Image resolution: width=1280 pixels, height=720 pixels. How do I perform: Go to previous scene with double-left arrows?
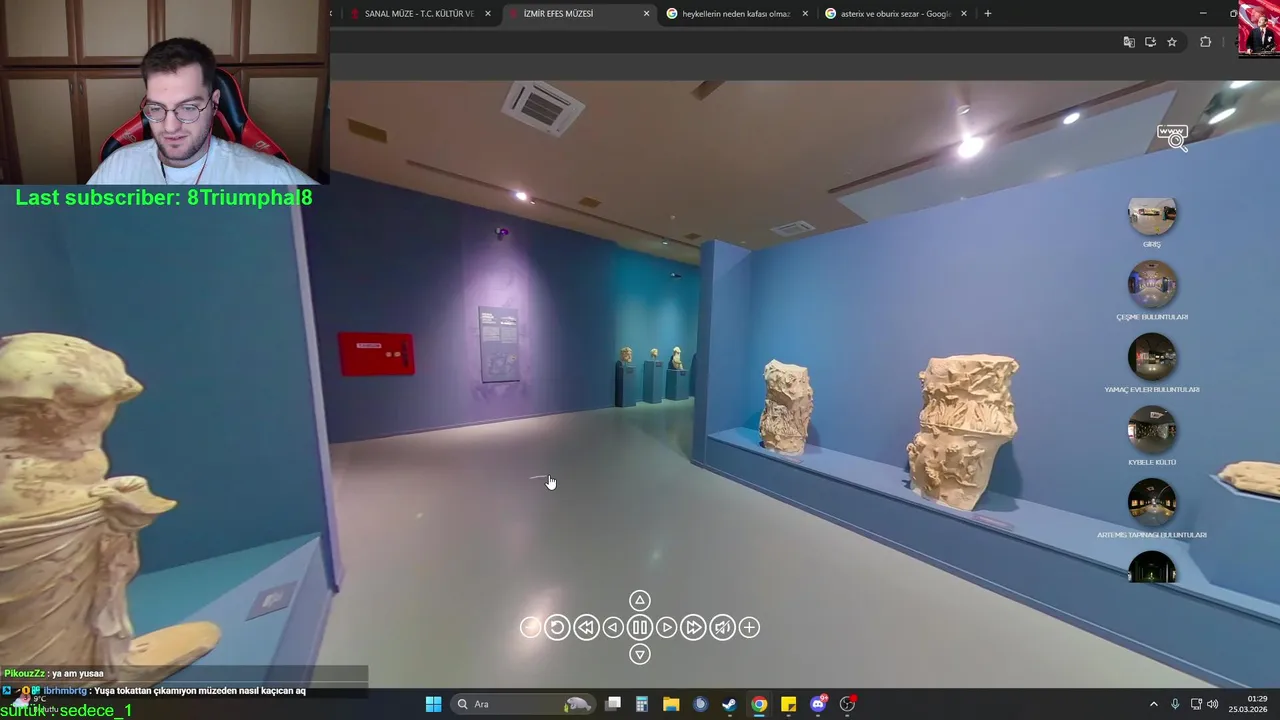click(586, 627)
